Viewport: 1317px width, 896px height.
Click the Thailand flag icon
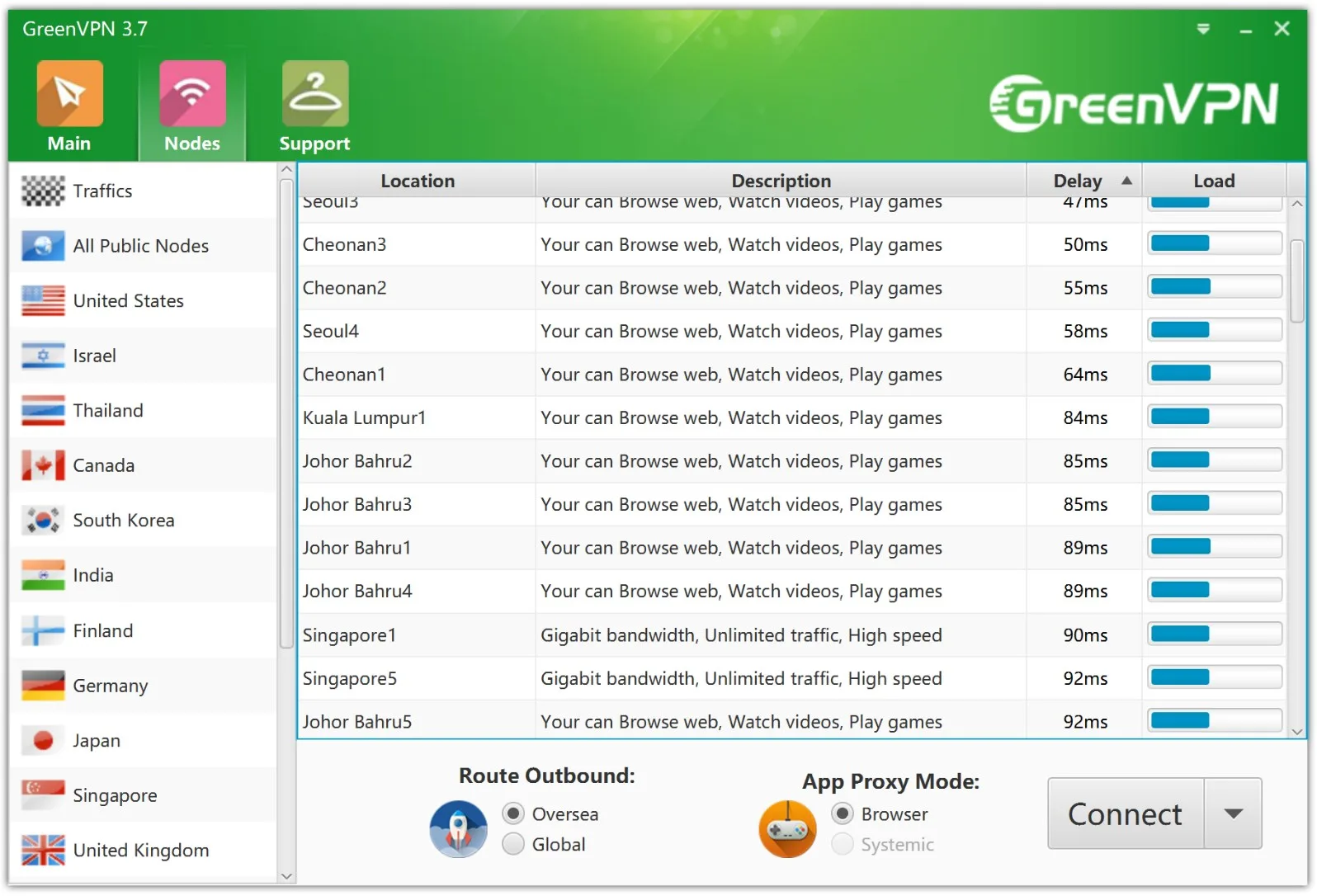tap(43, 411)
